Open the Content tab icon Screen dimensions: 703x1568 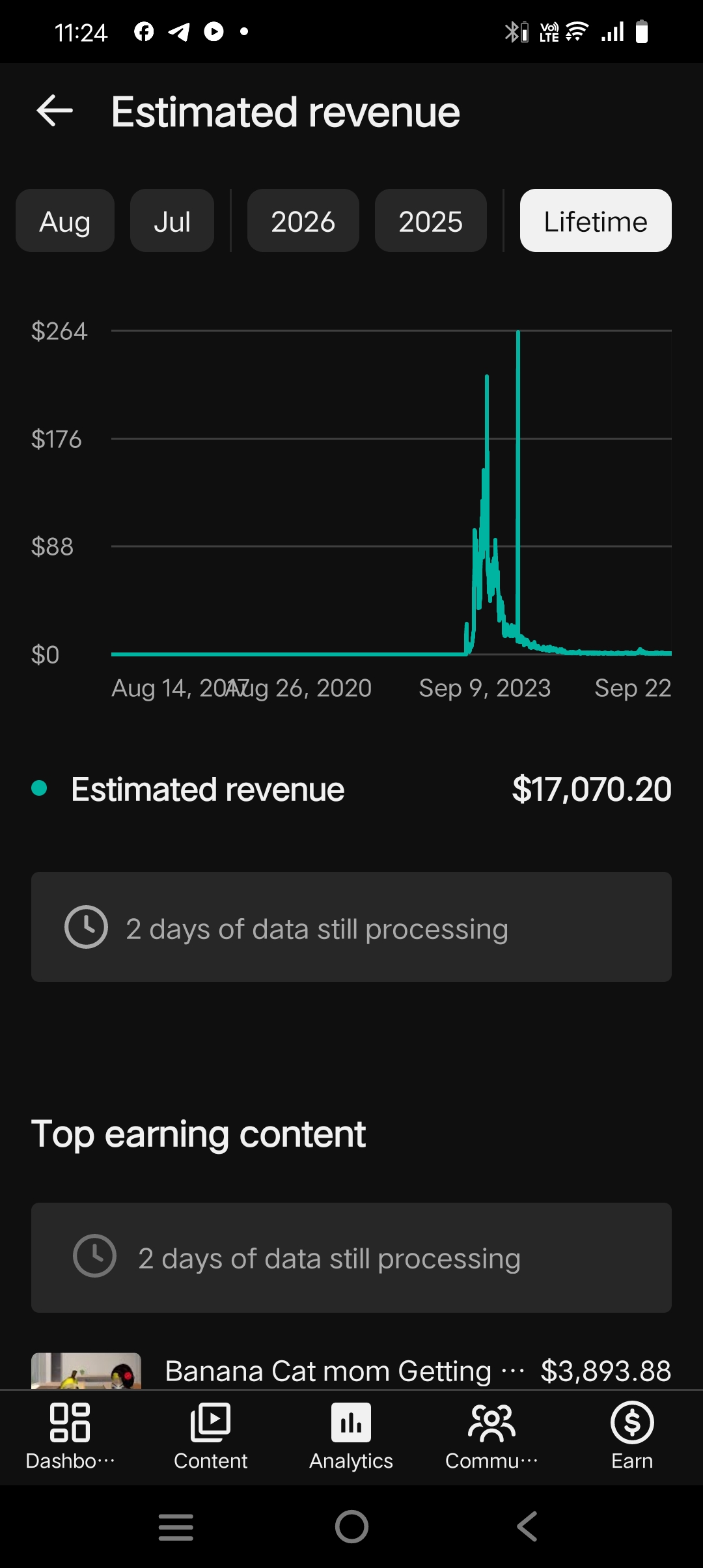click(210, 1423)
